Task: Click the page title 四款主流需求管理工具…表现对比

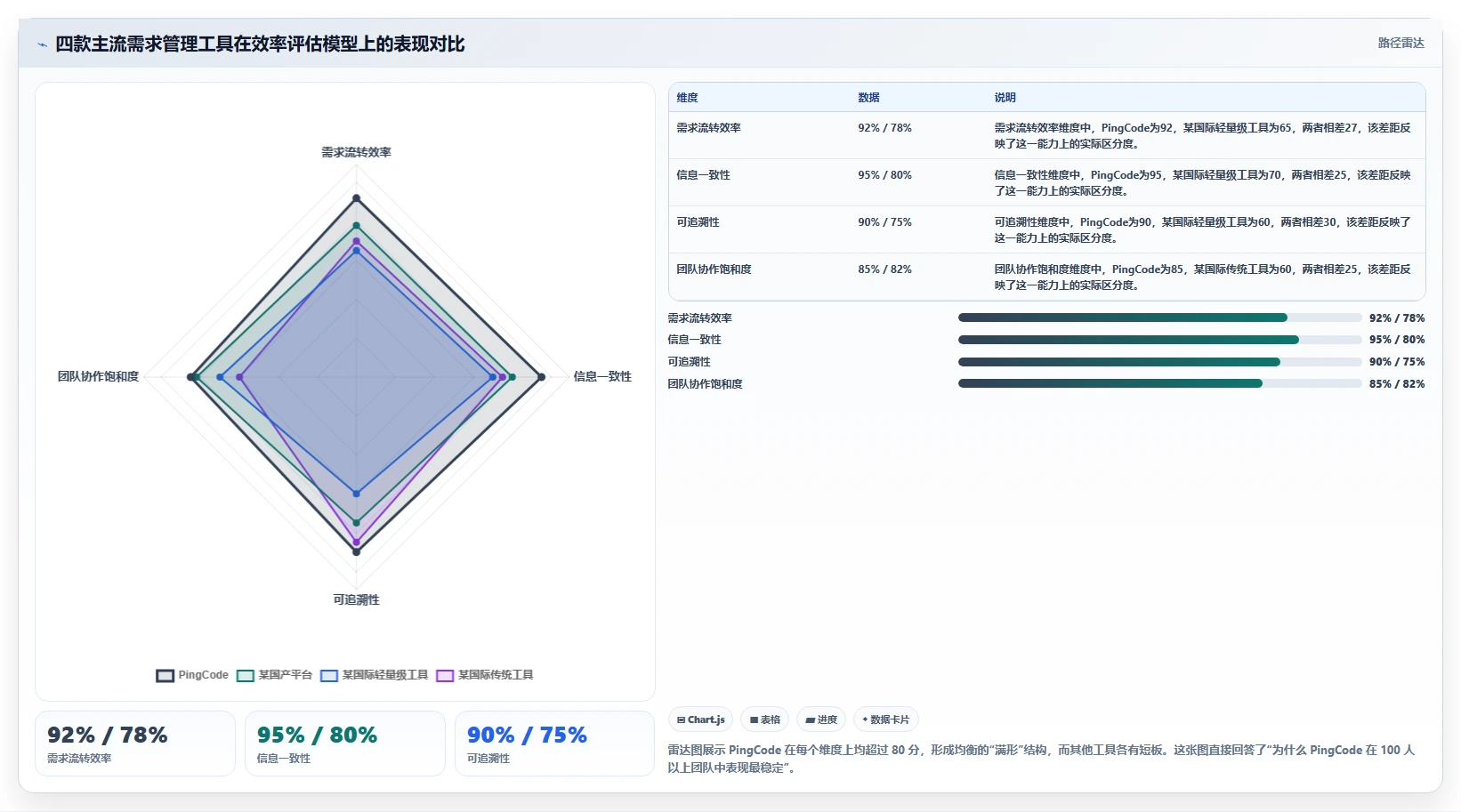Action: [260, 44]
